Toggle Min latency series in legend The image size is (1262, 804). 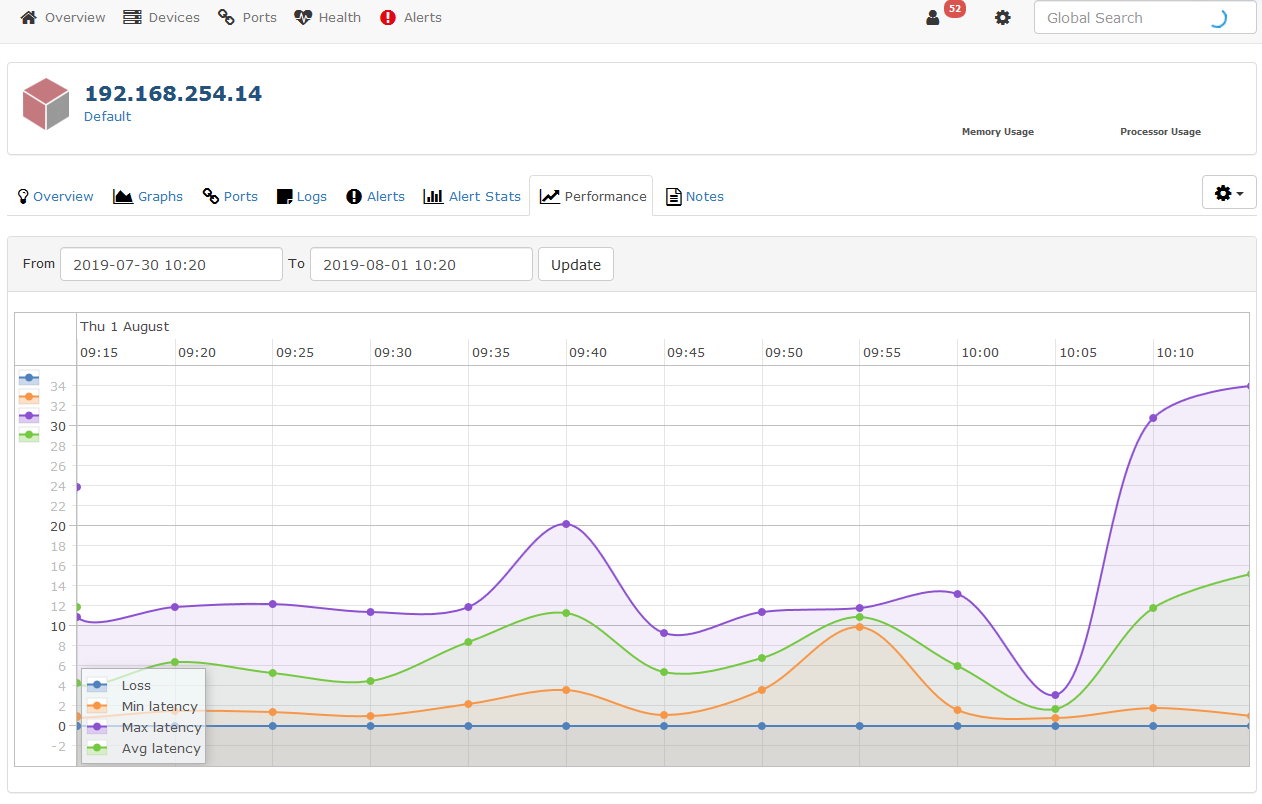(159, 707)
